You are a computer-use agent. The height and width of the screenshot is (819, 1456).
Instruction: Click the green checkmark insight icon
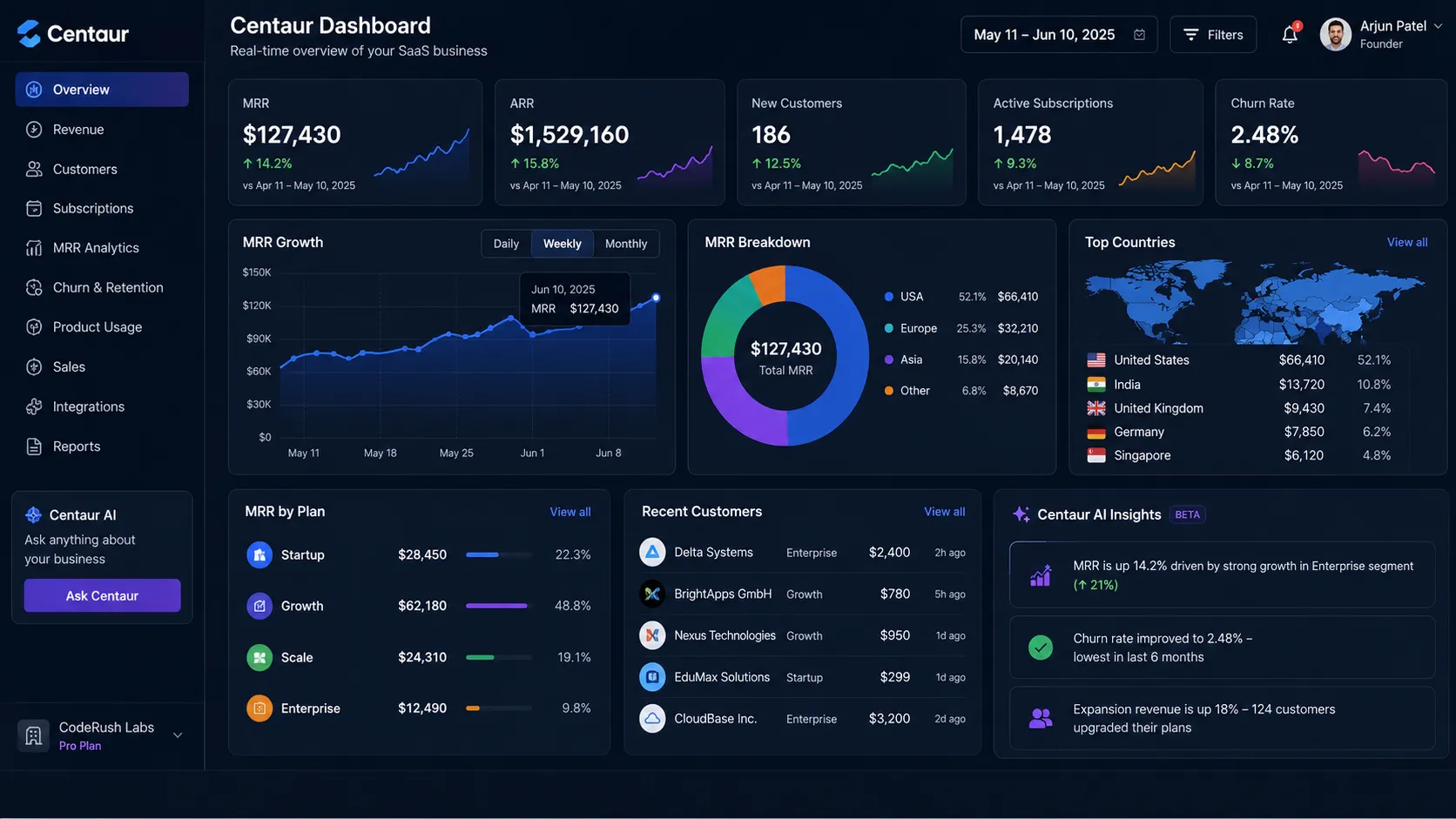click(1041, 648)
